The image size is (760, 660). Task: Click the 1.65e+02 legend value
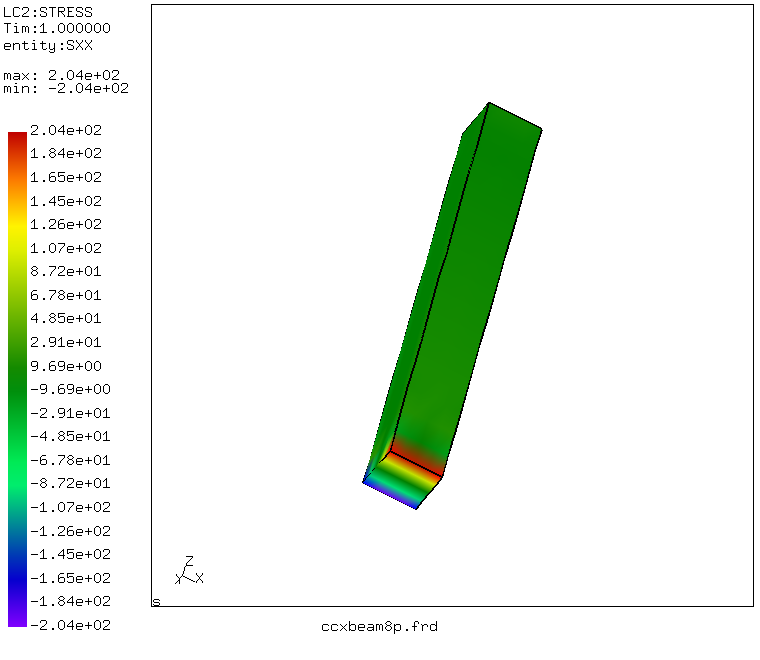click(x=66, y=177)
